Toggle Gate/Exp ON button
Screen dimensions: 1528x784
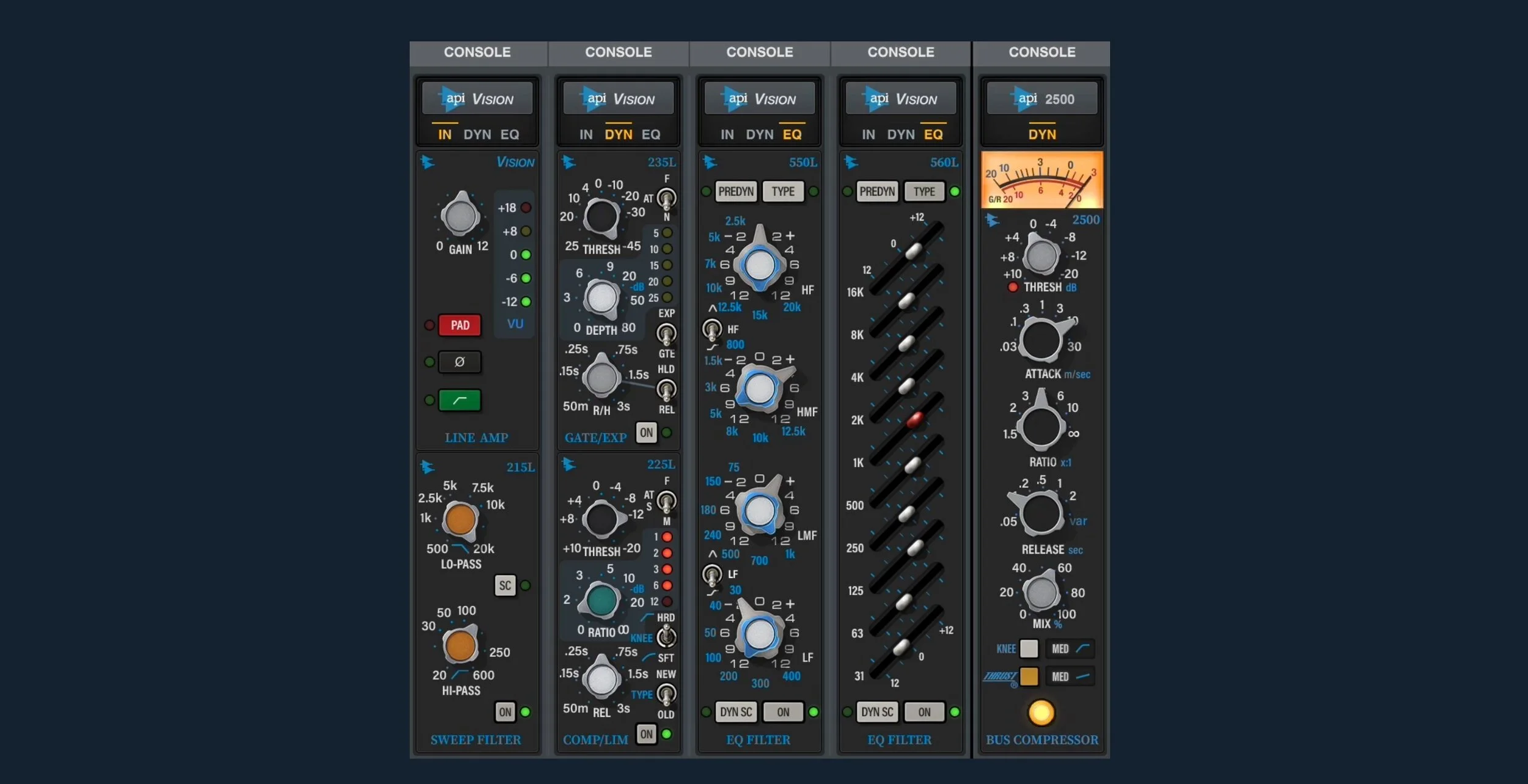pyautogui.click(x=646, y=432)
